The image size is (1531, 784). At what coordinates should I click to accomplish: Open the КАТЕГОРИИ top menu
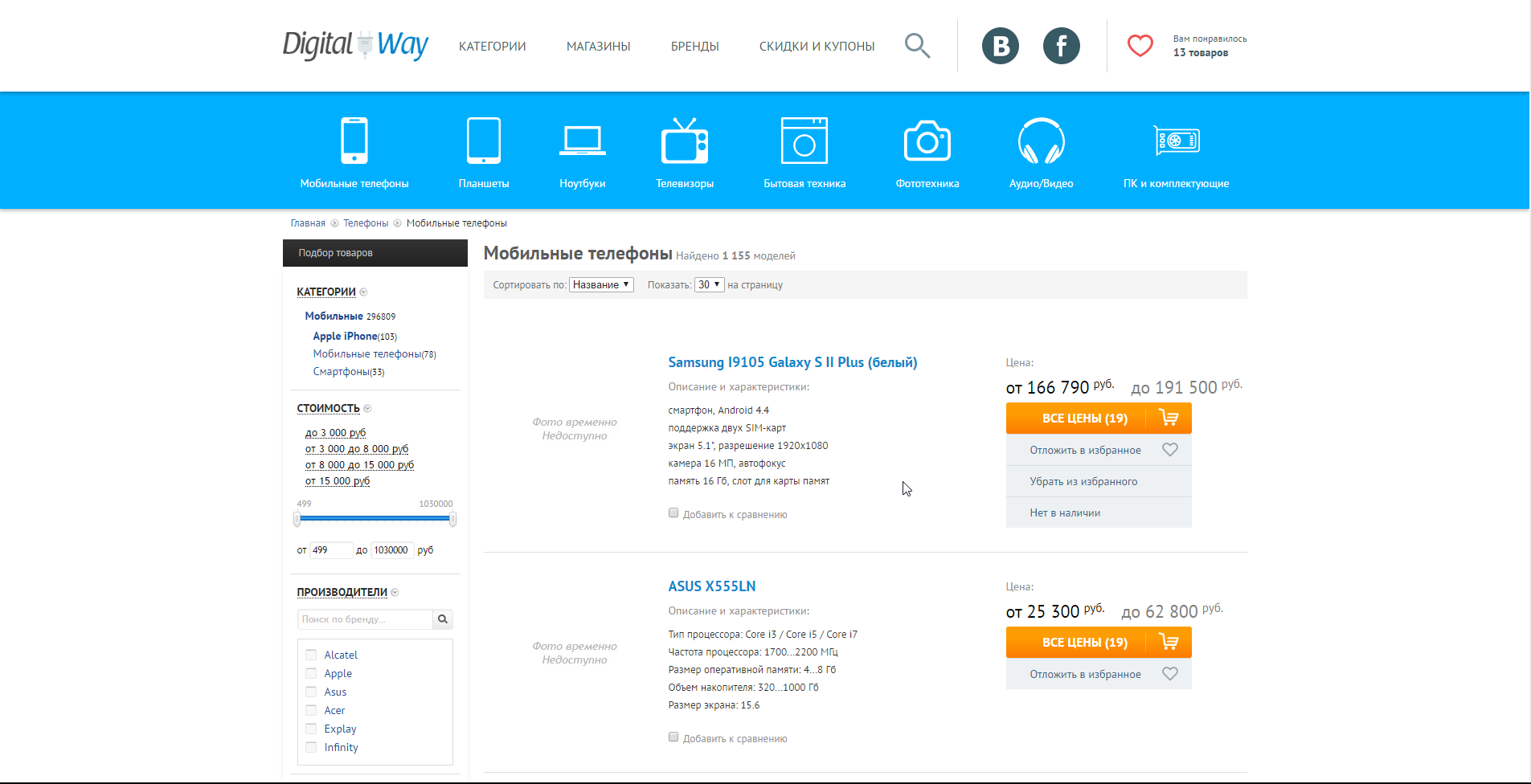tap(492, 47)
